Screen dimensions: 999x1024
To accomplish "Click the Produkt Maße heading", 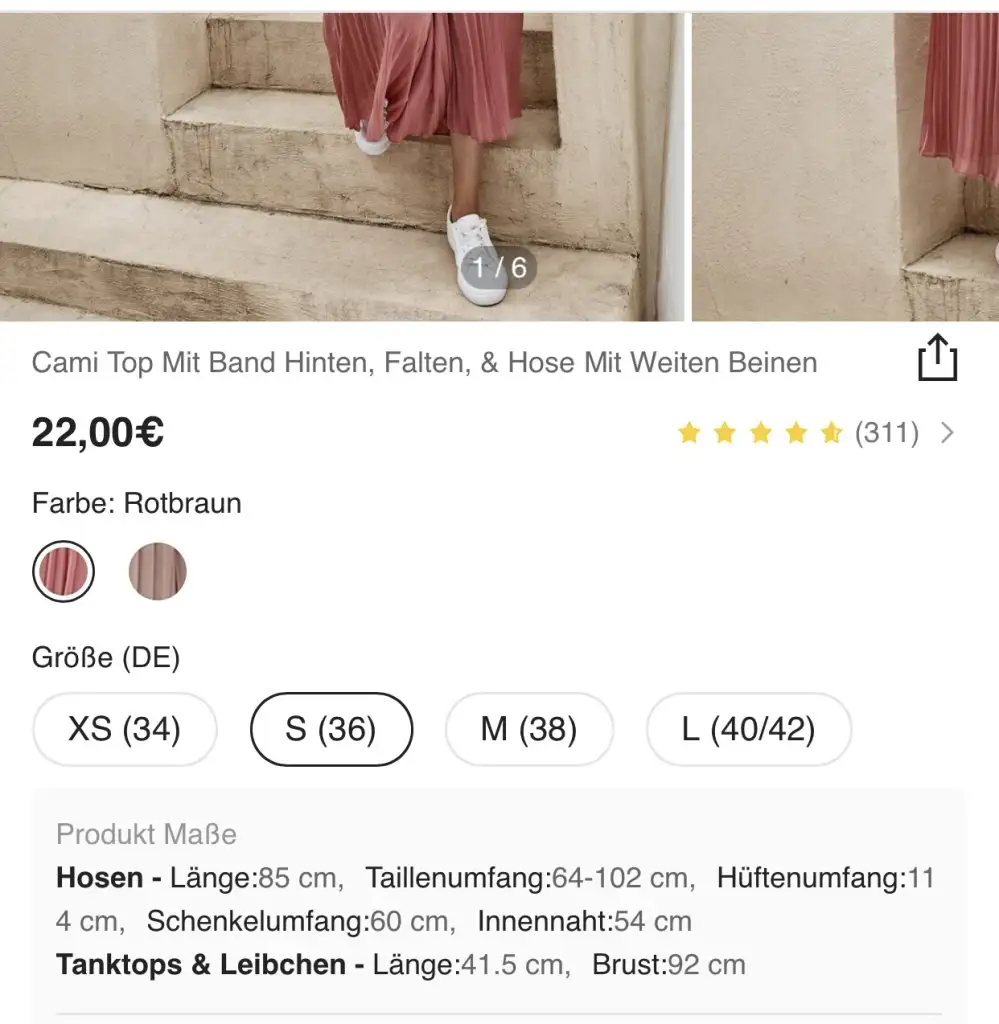I will pos(146,834).
